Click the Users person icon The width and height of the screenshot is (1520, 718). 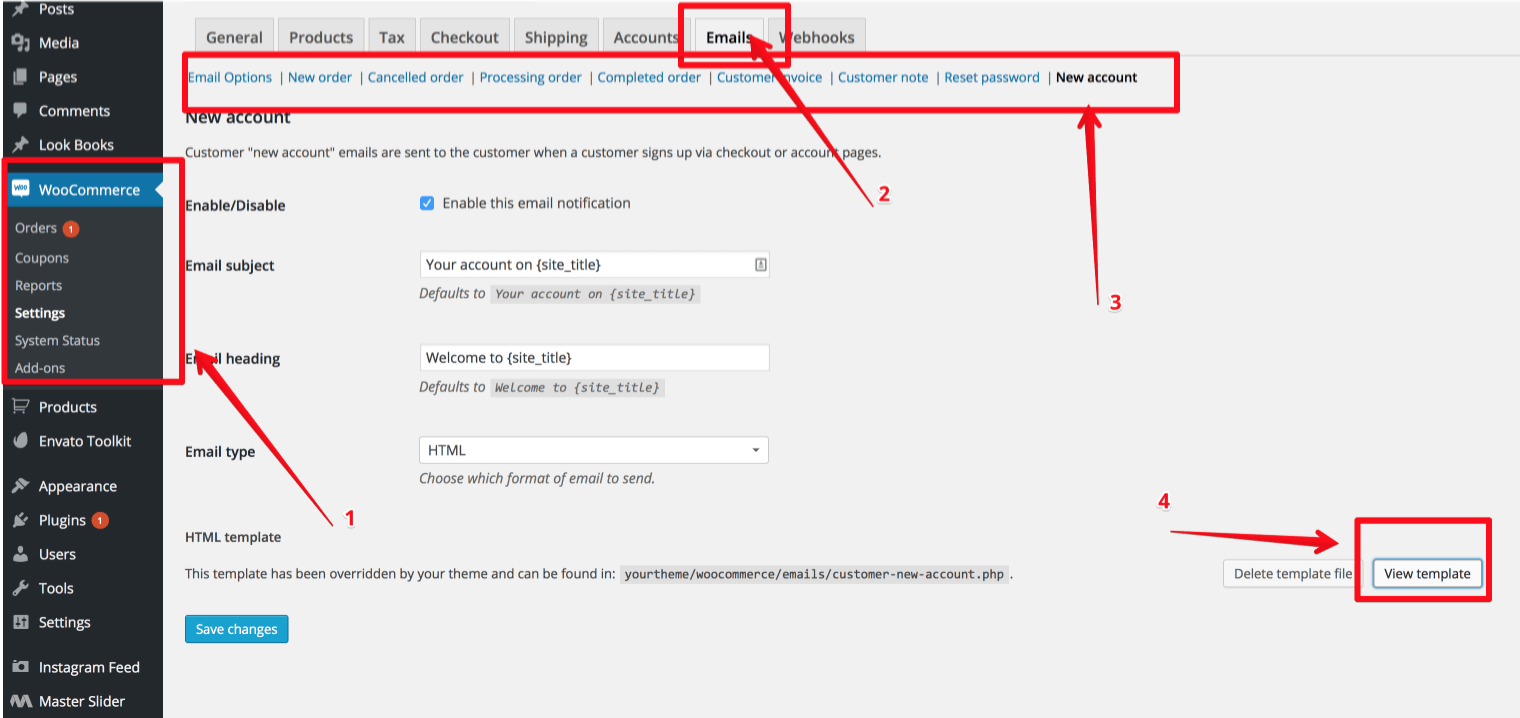click(20, 554)
